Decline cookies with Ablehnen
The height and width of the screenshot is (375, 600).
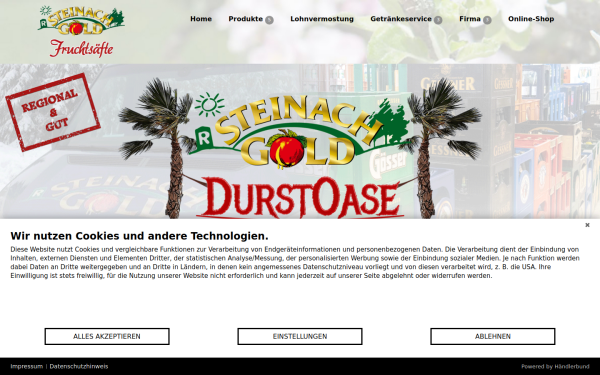coord(493,336)
